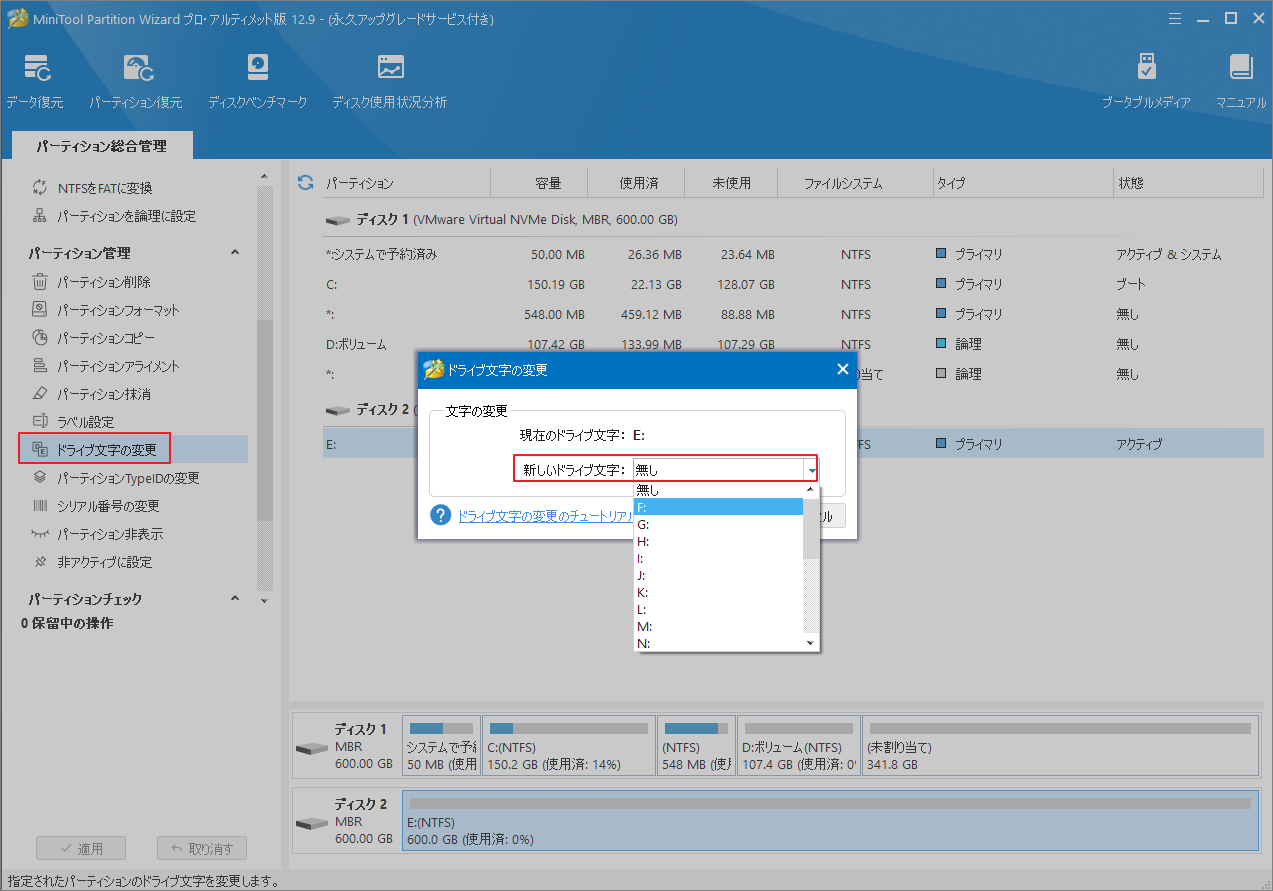Select H: in drive letter list
This screenshot has height=891, width=1273.
pyautogui.click(x=718, y=541)
